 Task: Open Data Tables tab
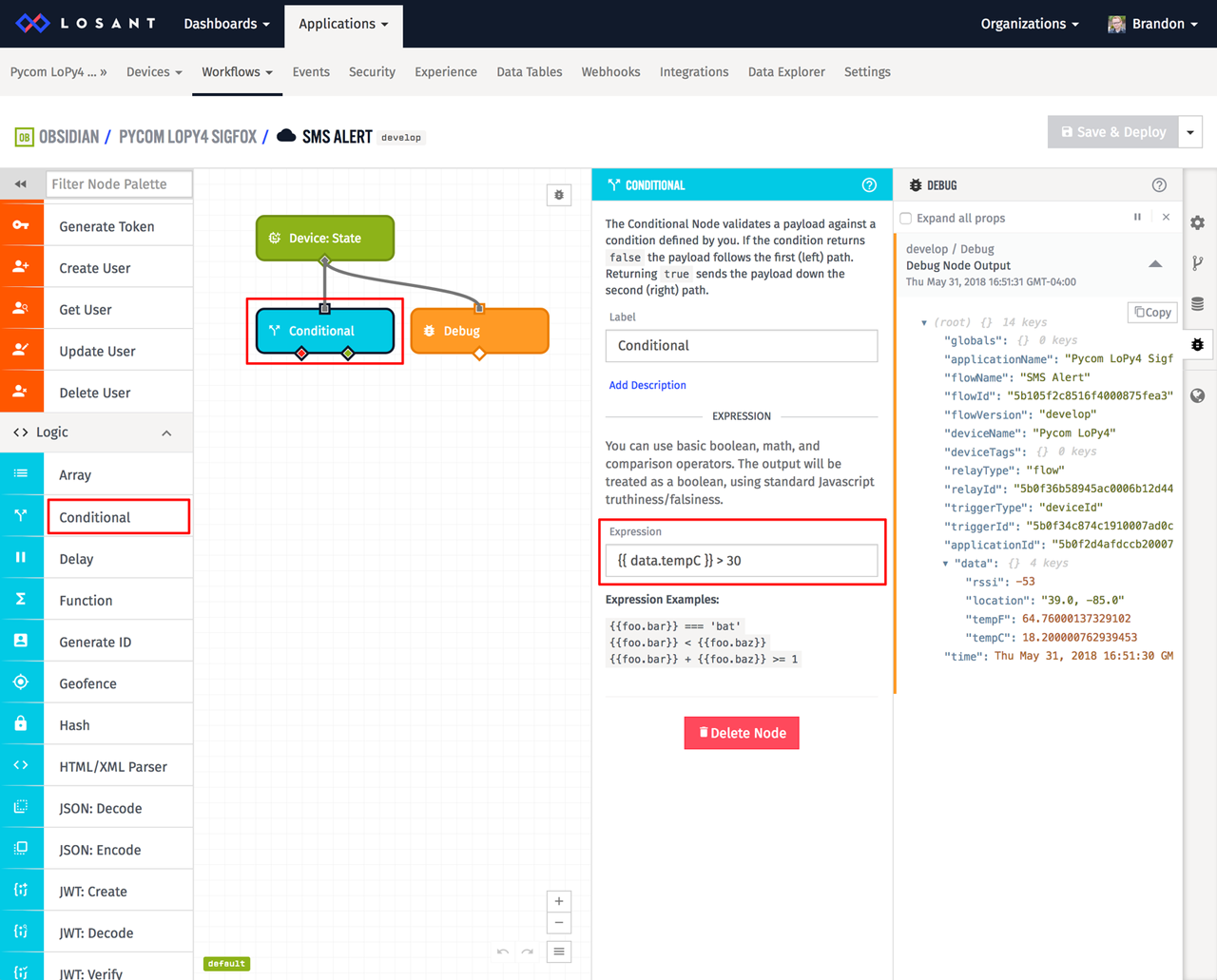pos(530,72)
